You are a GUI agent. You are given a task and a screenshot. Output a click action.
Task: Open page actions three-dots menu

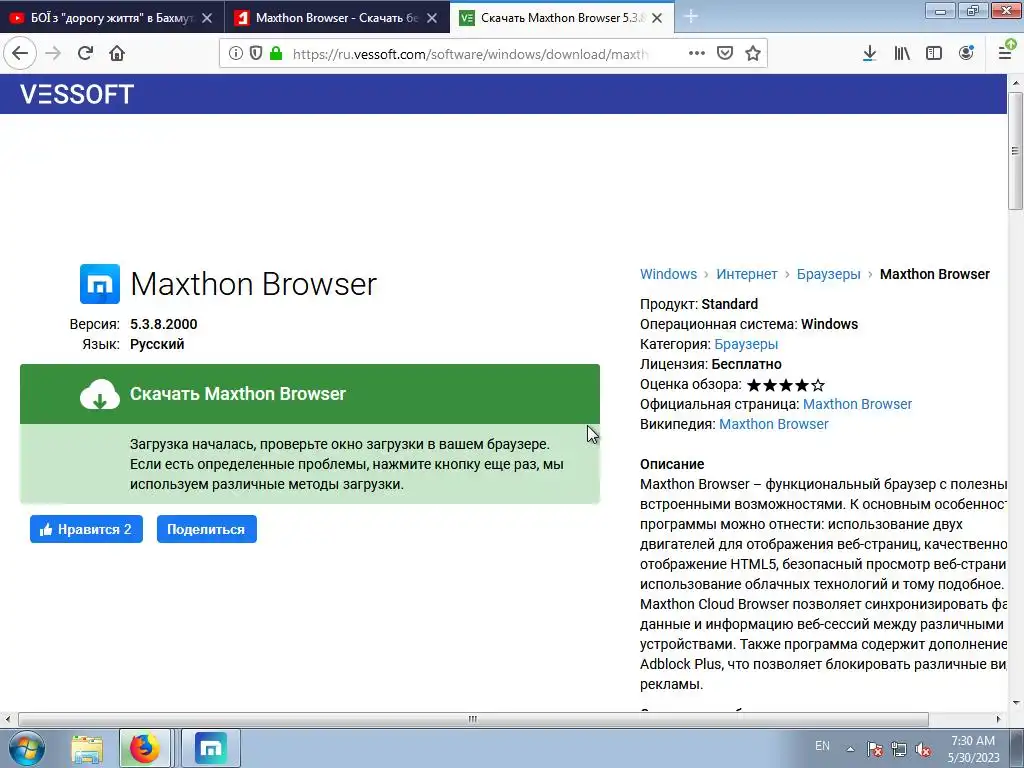click(697, 54)
